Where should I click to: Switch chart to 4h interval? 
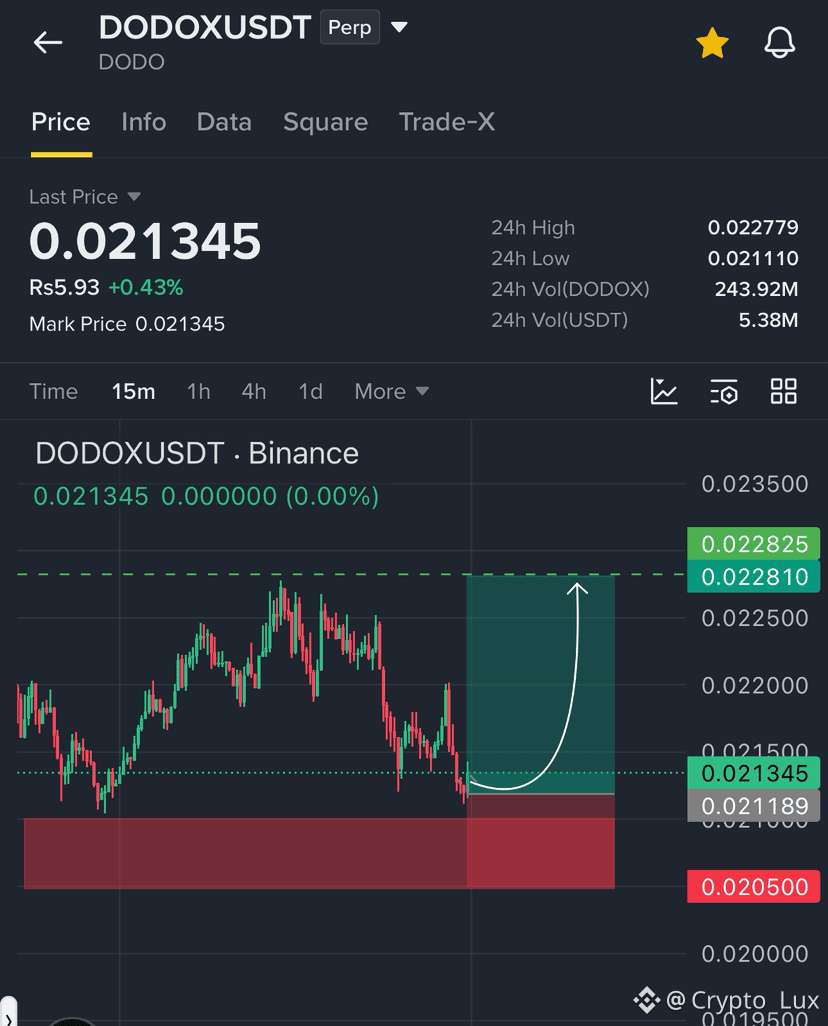coord(253,391)
